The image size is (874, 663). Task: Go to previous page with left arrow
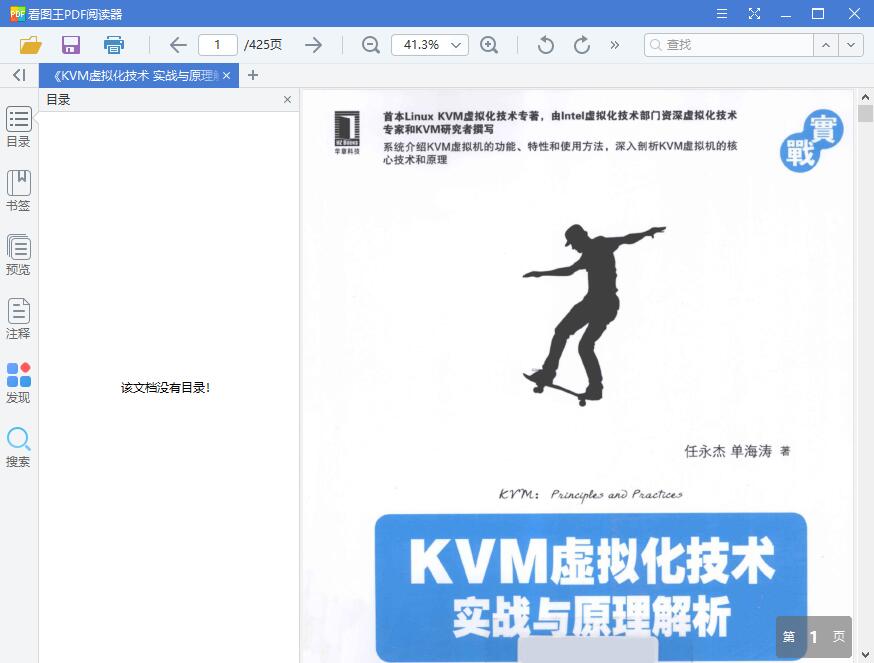click(x=178, y=45)
